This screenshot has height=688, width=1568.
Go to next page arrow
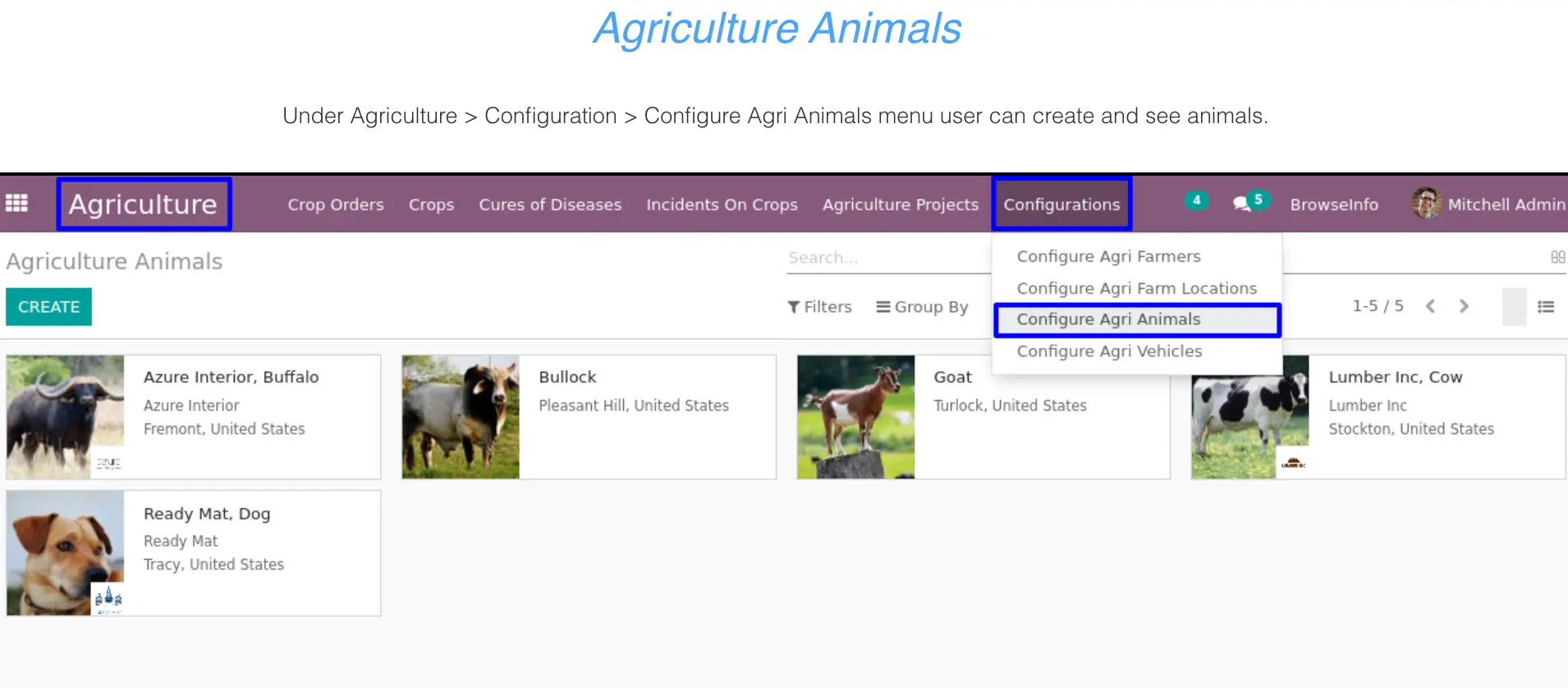click(1464, 306)
